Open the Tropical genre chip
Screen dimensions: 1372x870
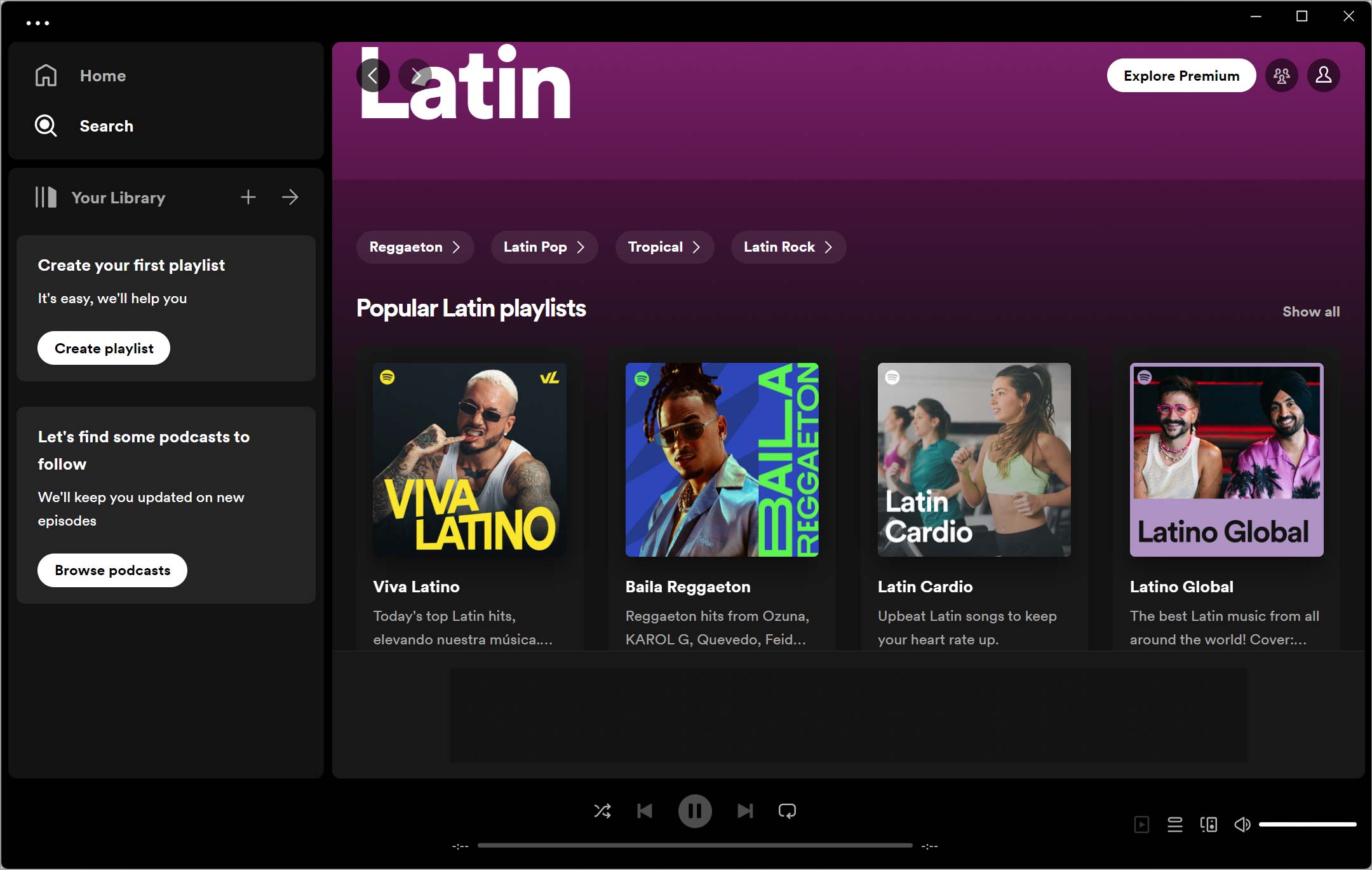click(664, 247)
